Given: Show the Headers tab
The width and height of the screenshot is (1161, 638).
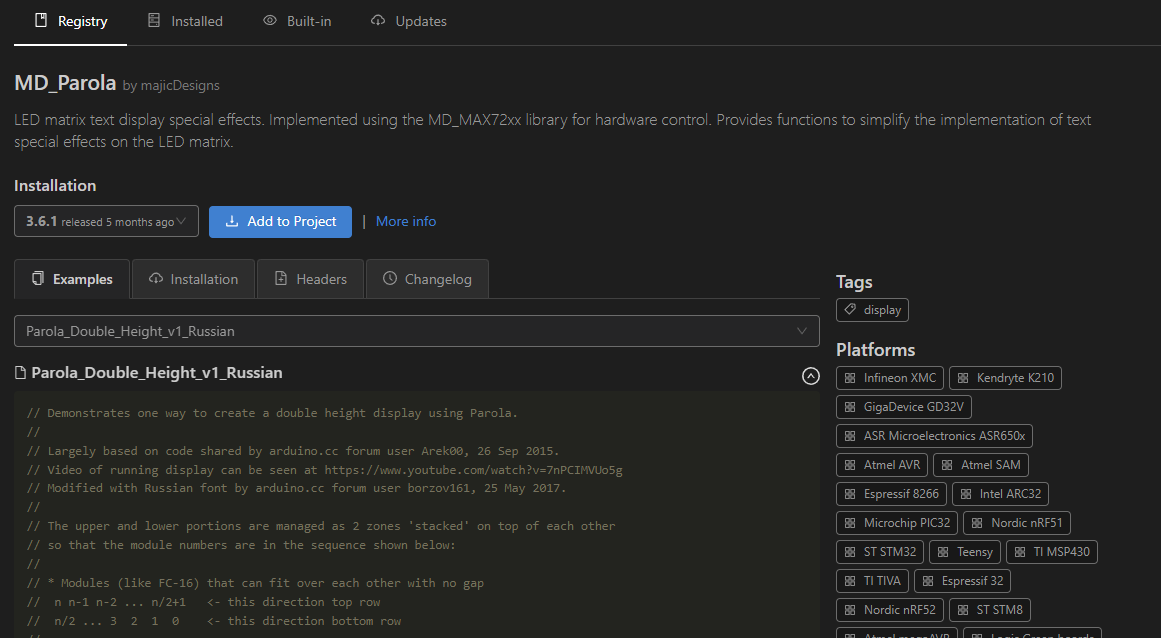Looking at the screenshot, I should click(x=311, y=279).
